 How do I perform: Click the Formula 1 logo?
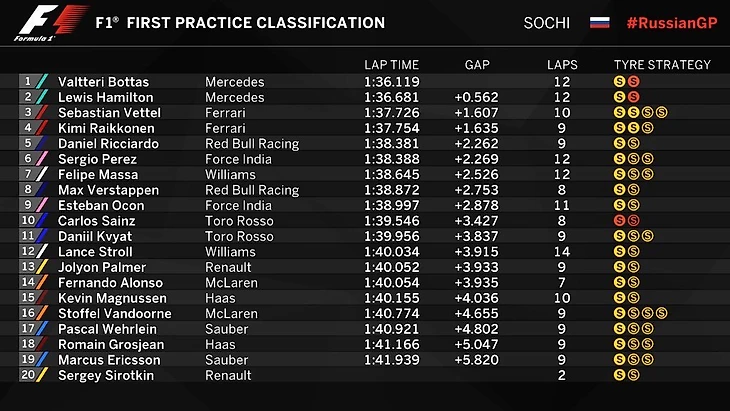pos(37,24)
